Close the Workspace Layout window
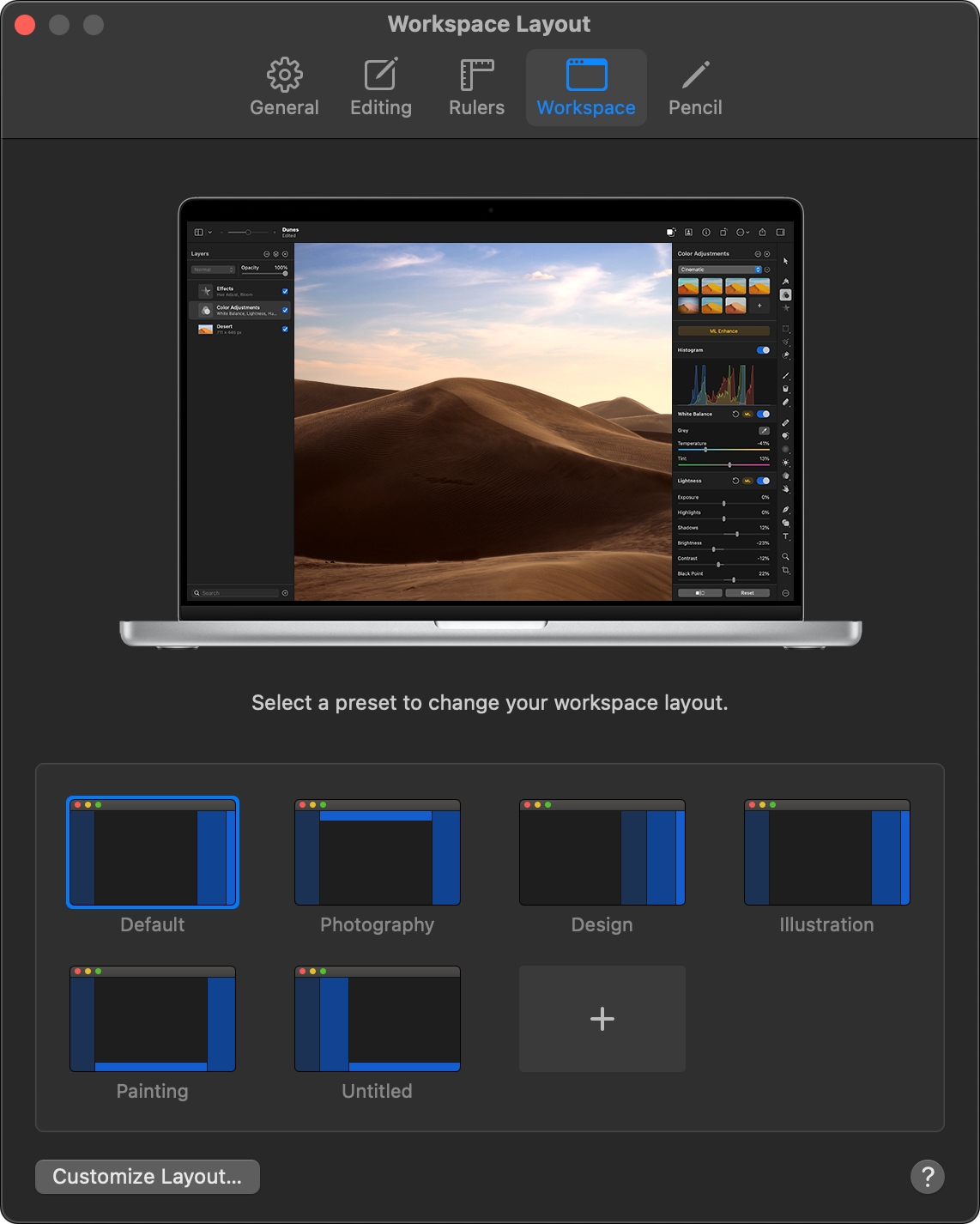980x1224 pixels. coord(26,25)
